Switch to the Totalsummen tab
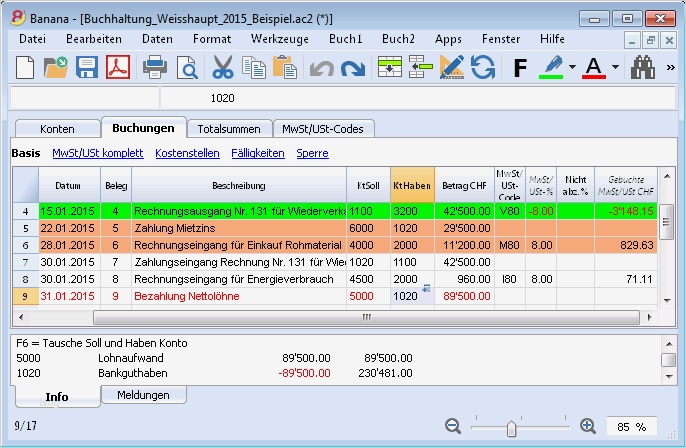The image size is (686, 448). click(x=229, y=129)
